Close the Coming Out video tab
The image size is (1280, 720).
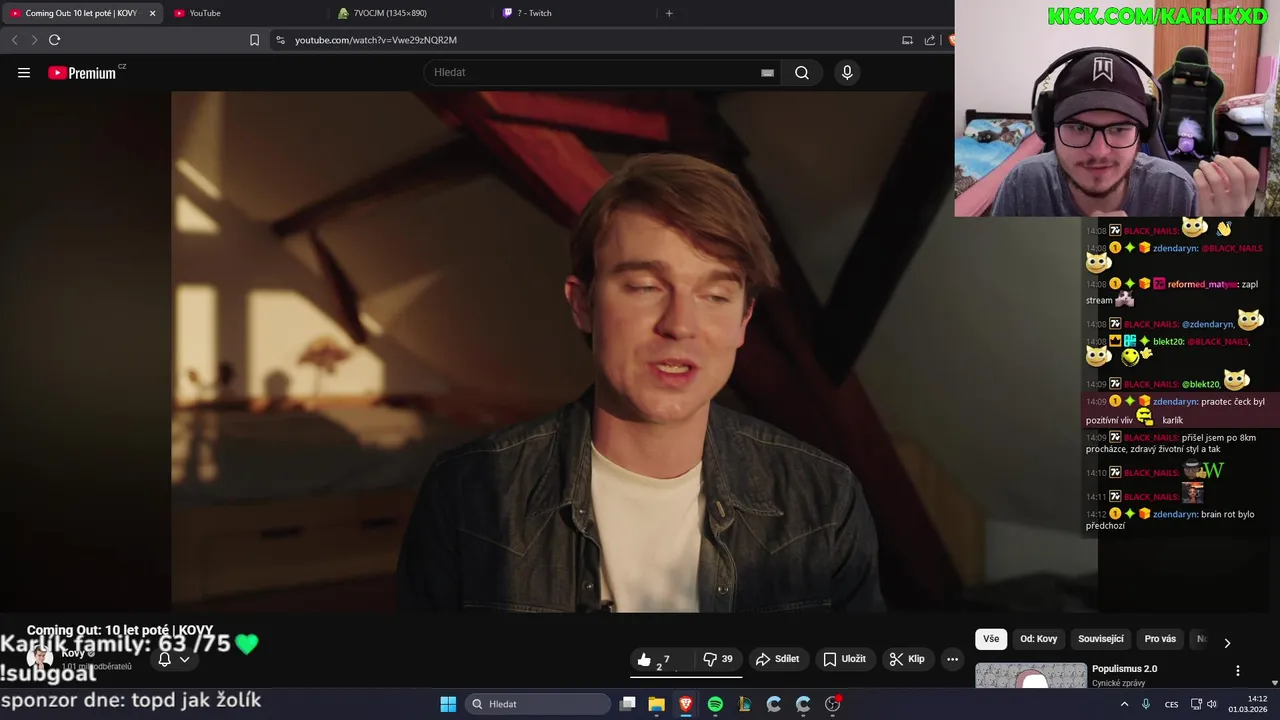pos(152,13)
